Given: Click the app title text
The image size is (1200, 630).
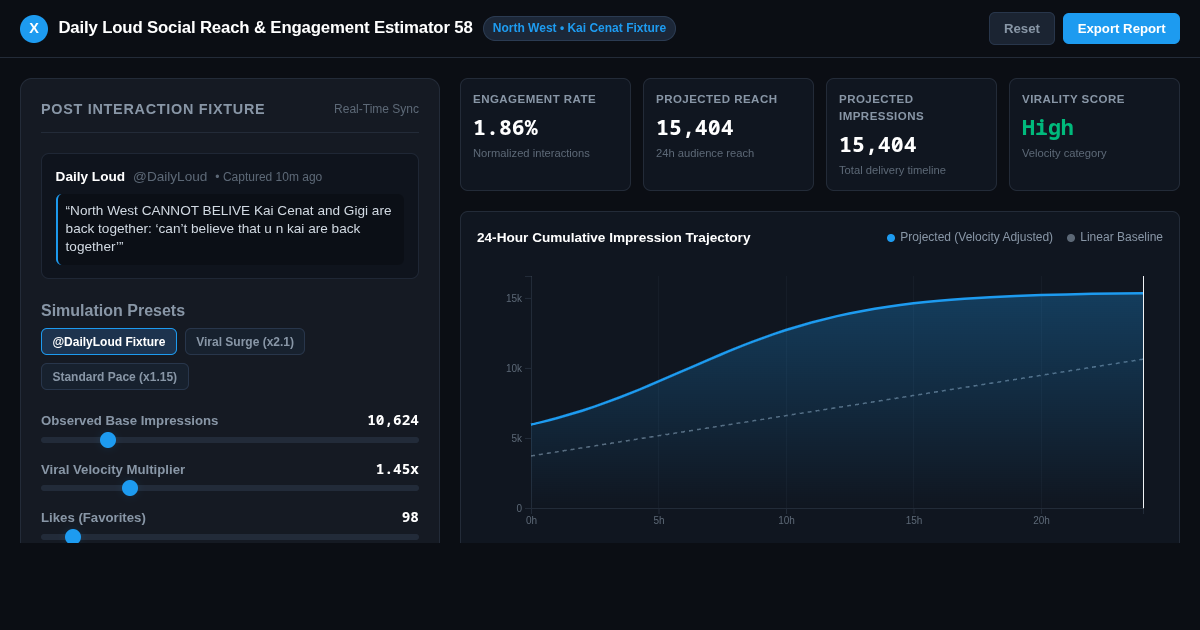Looking at the screenshot, I should [x=265, y=28].
